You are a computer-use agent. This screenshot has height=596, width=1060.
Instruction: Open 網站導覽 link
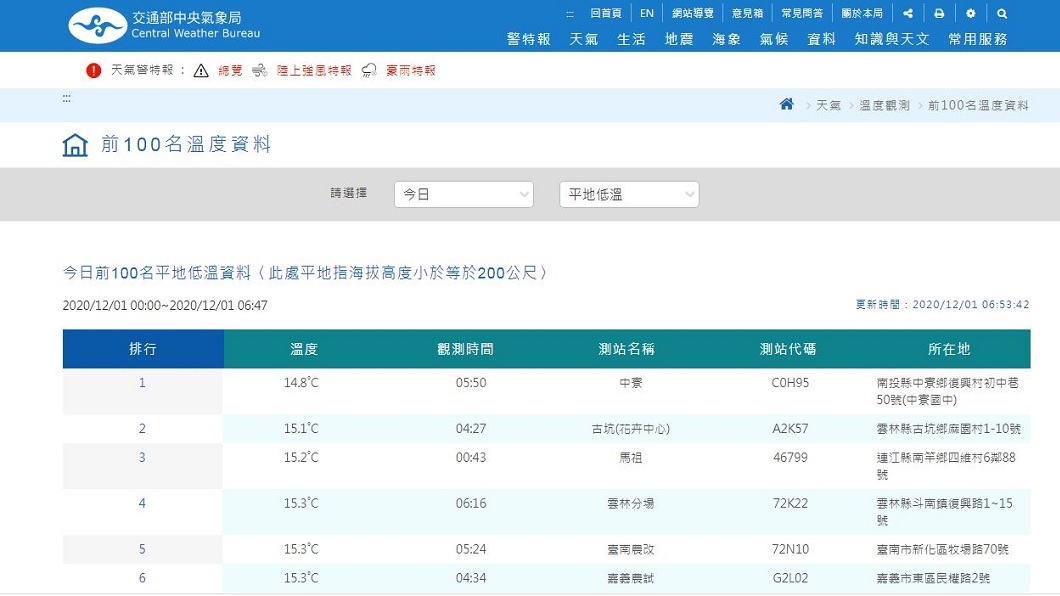pos(693,14)
